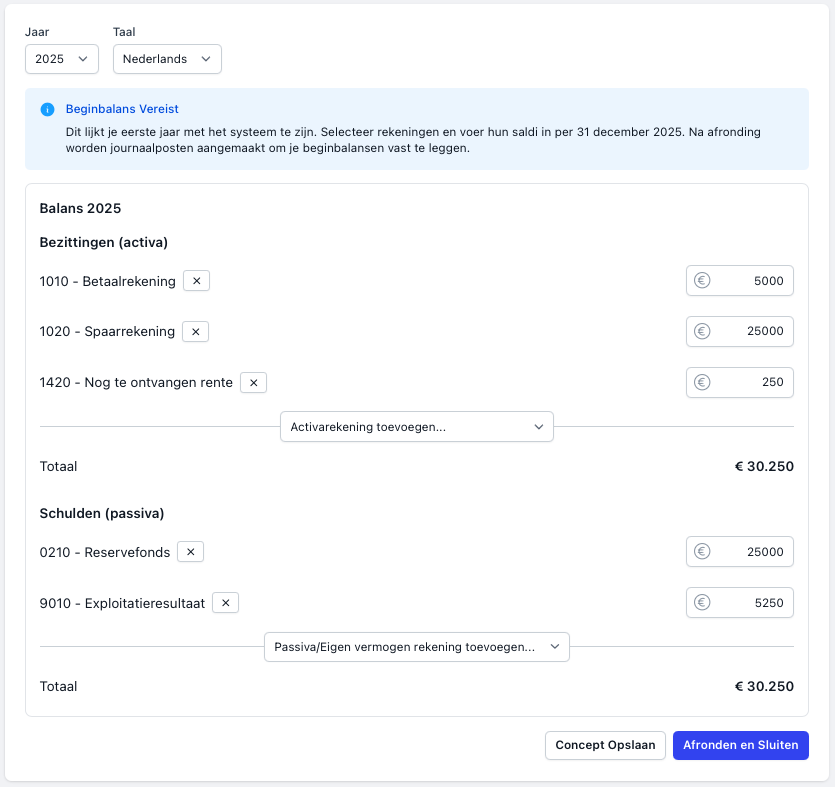
Task: Expand the Activarekening toevoegen dropdown
Action: (x=416, y=427)
